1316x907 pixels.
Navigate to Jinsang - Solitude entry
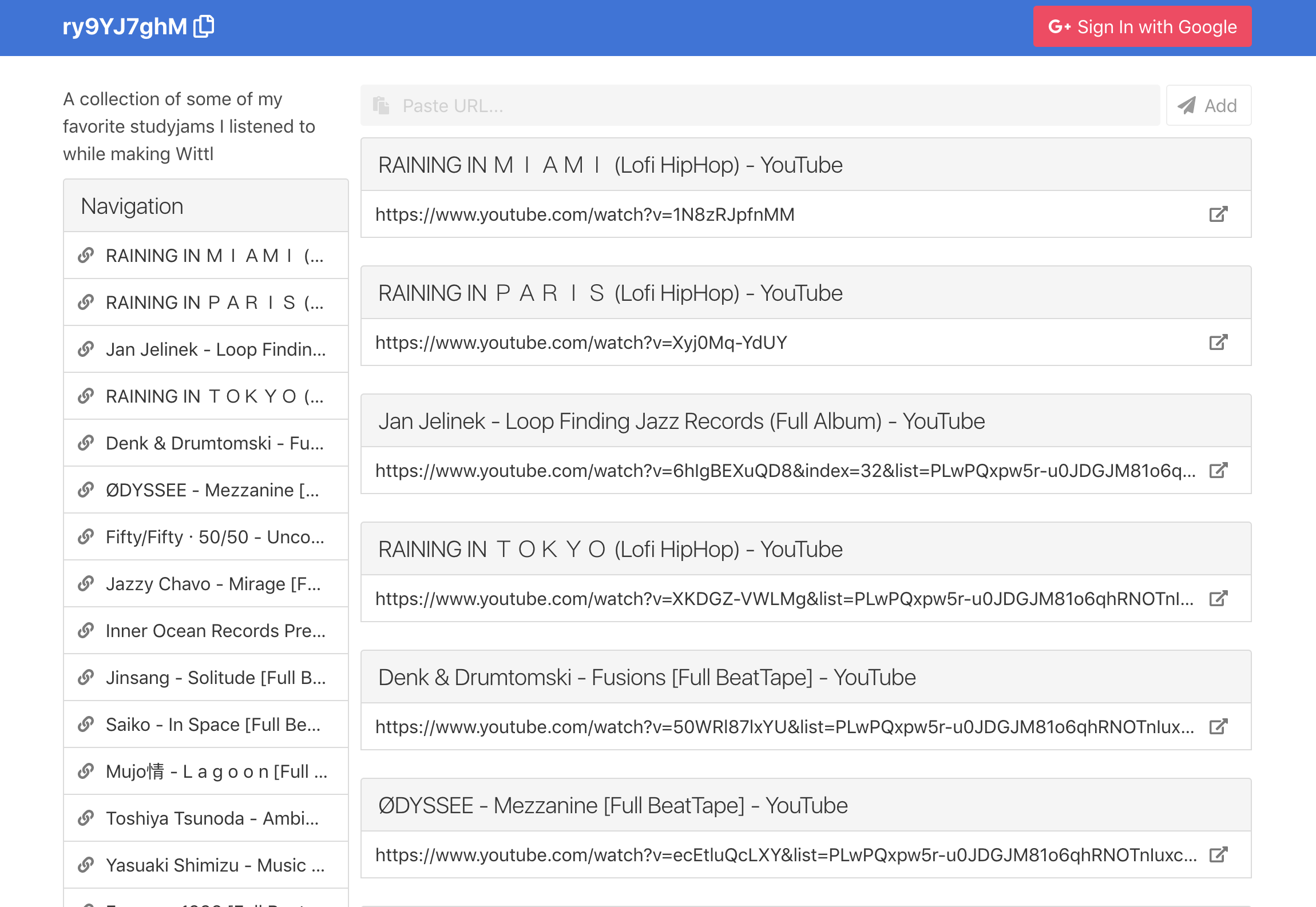206,677
